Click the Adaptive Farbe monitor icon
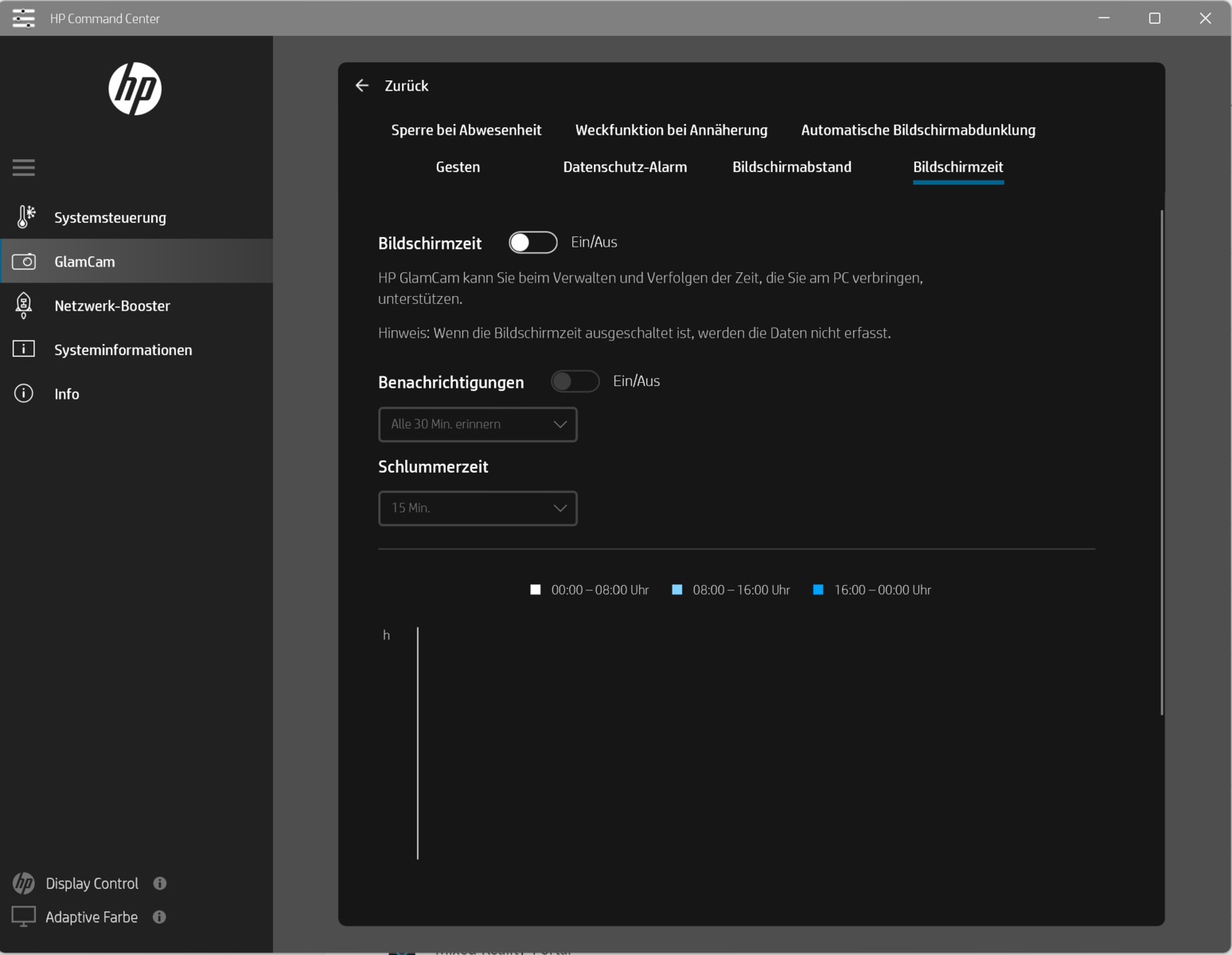 24,917
